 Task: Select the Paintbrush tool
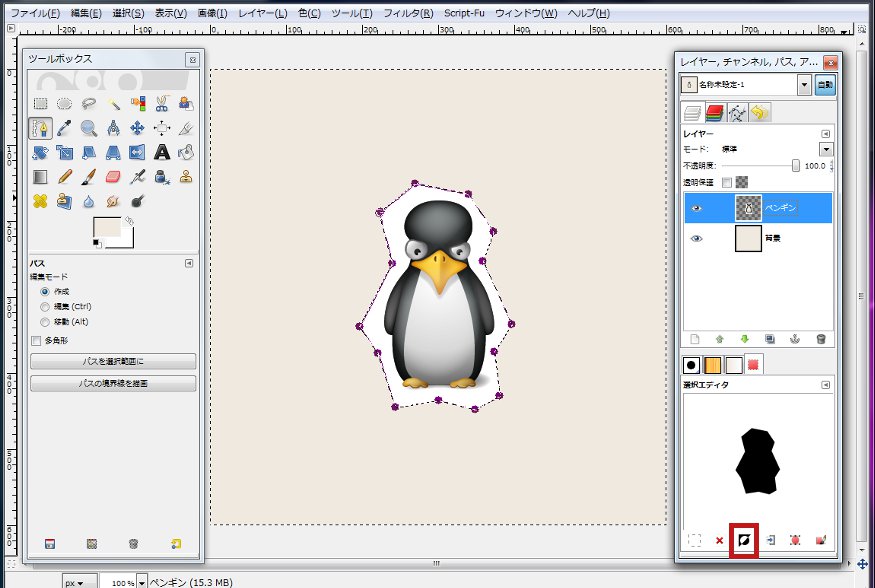[x=88, y=177]
